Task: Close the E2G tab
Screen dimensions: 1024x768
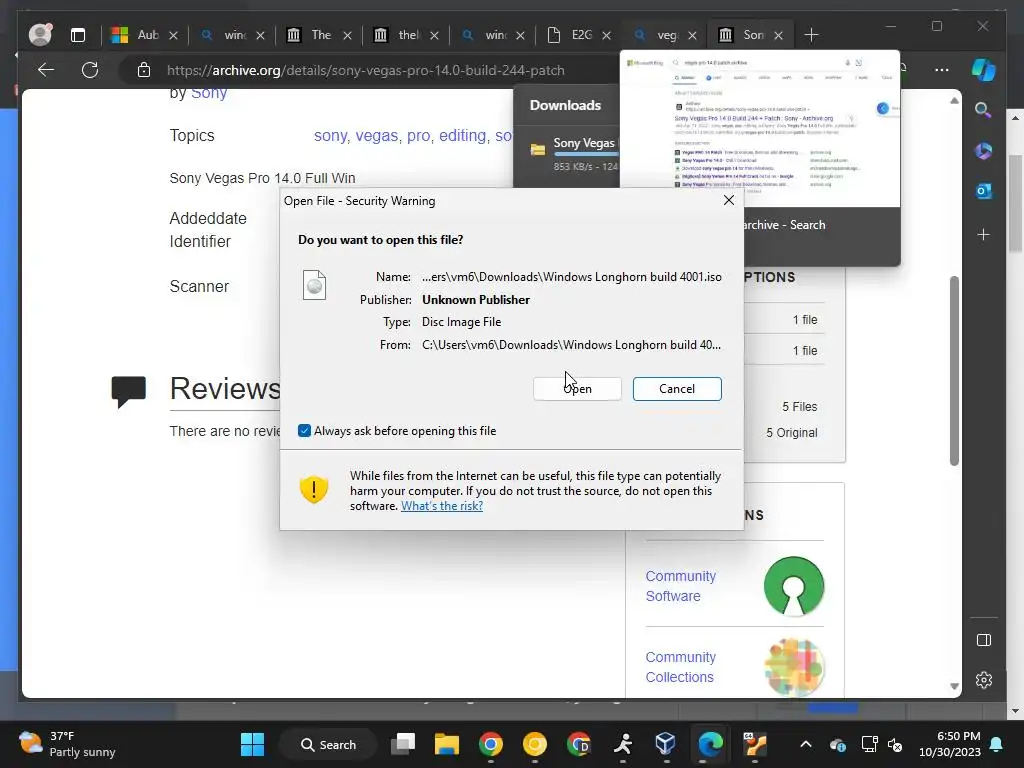Action: tap(606, 35)
